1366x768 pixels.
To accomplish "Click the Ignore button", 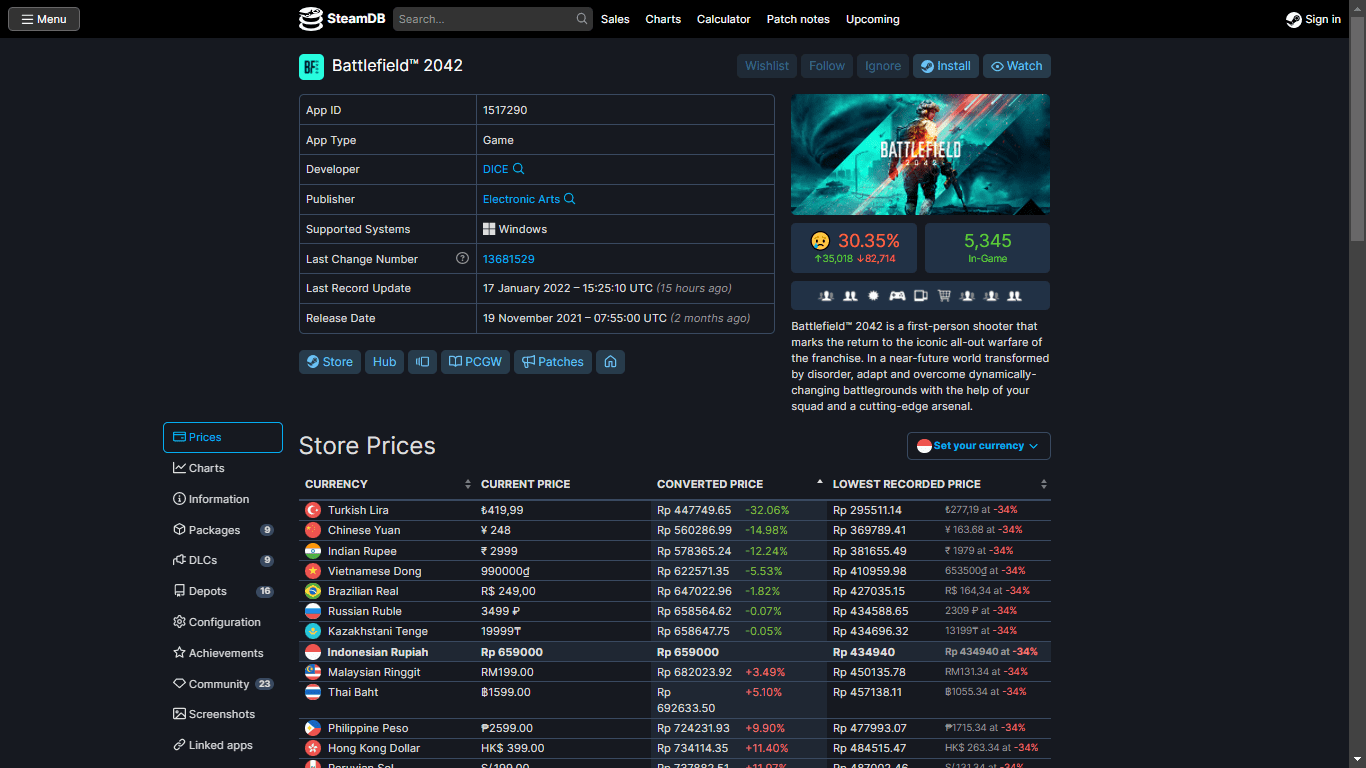I will (883, 66).
